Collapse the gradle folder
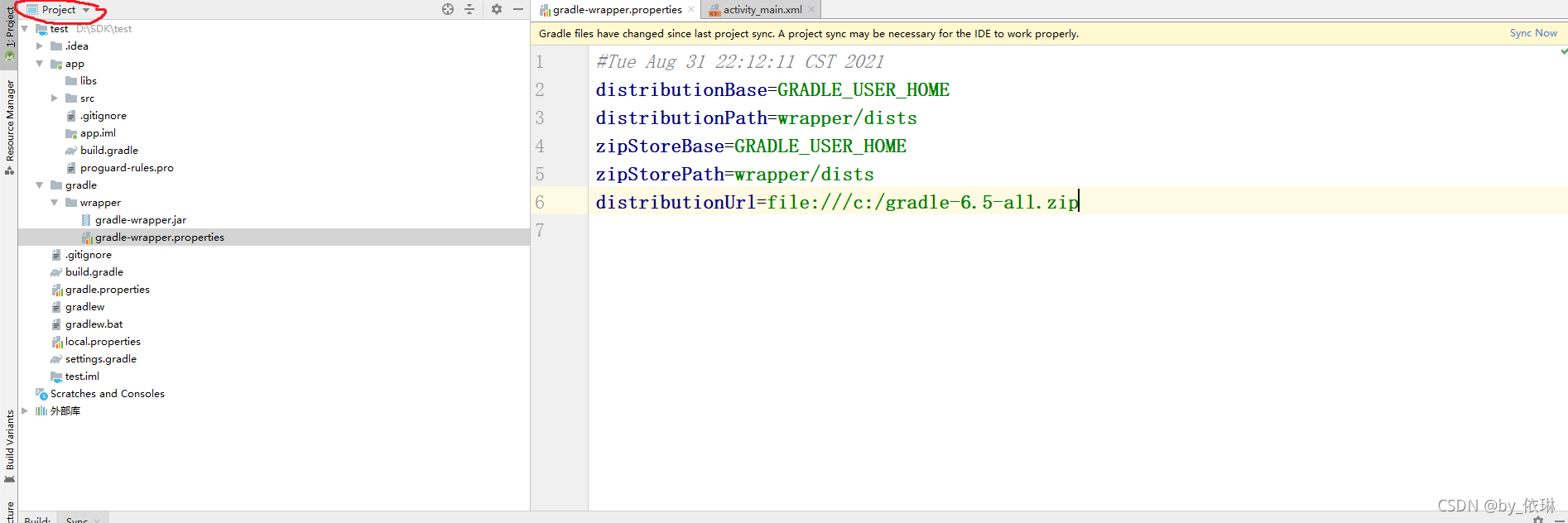Image resolution: width=1568 pixels, height=523 pixels. click(x=40, y=185)
